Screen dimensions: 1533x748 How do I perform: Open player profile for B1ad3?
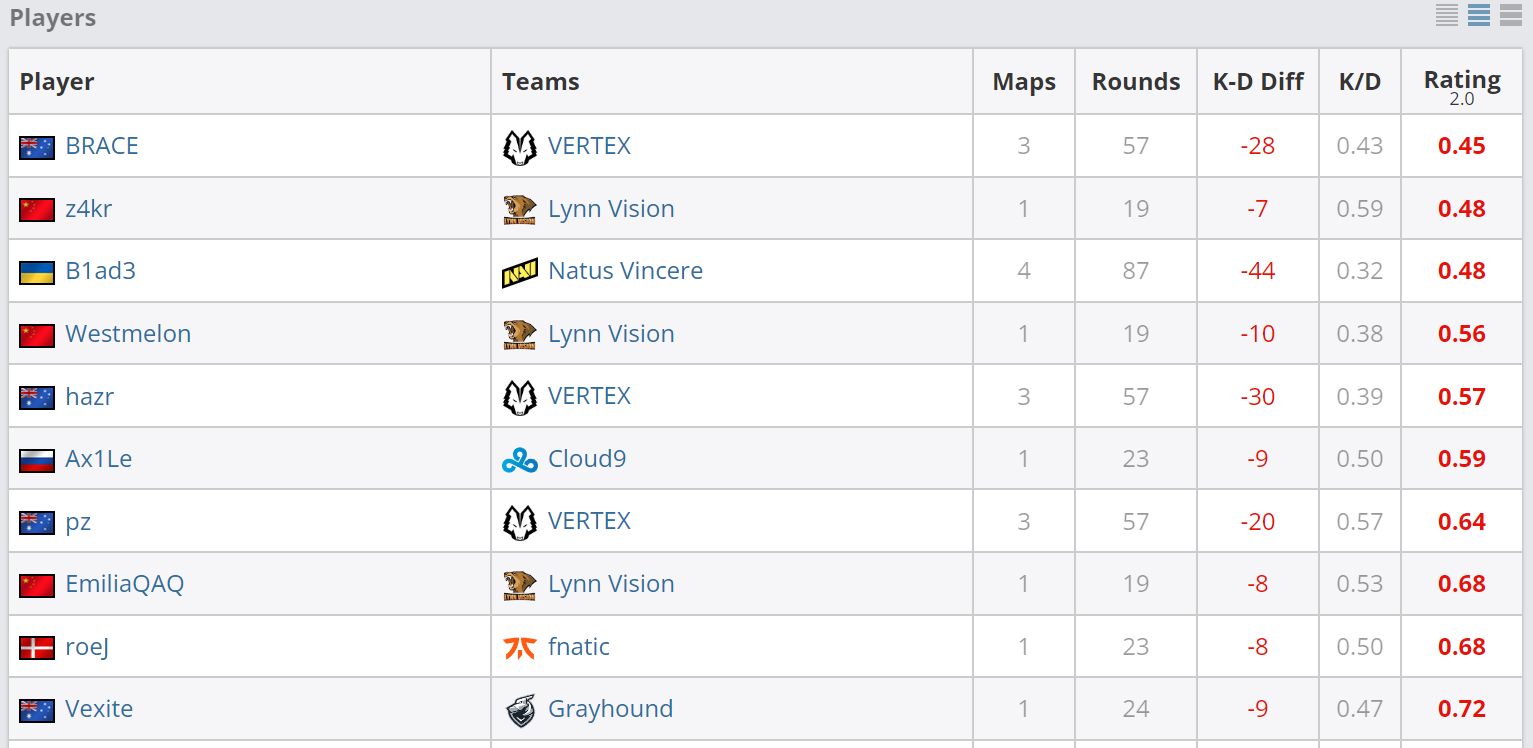click(x=100, y=271)
